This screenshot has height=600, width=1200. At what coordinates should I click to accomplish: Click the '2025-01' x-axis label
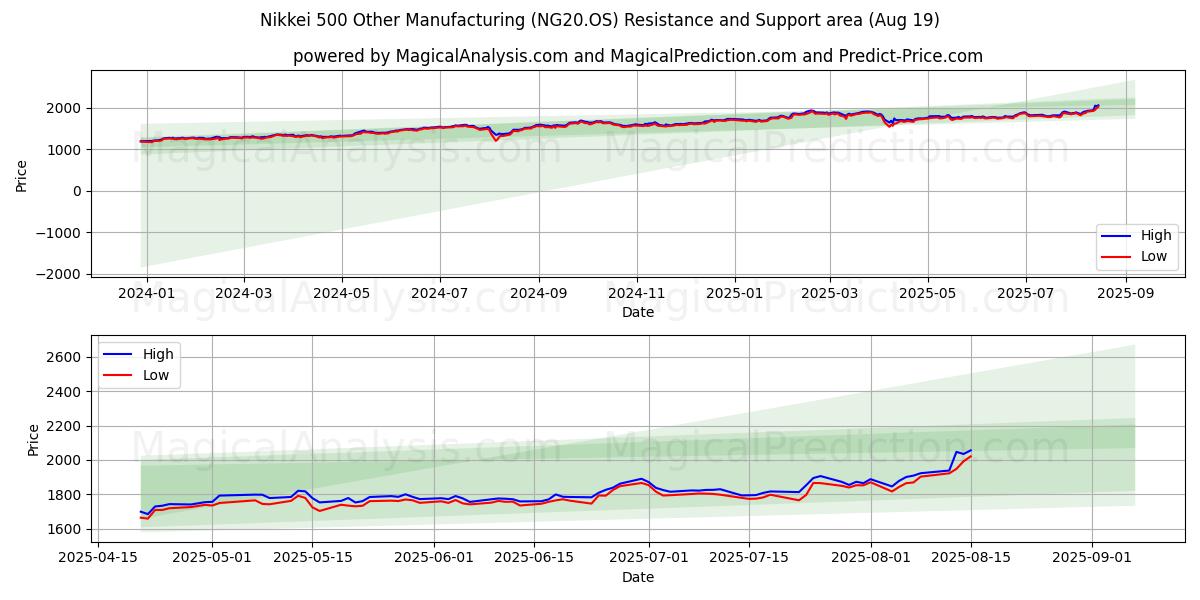tap(735, 294)
